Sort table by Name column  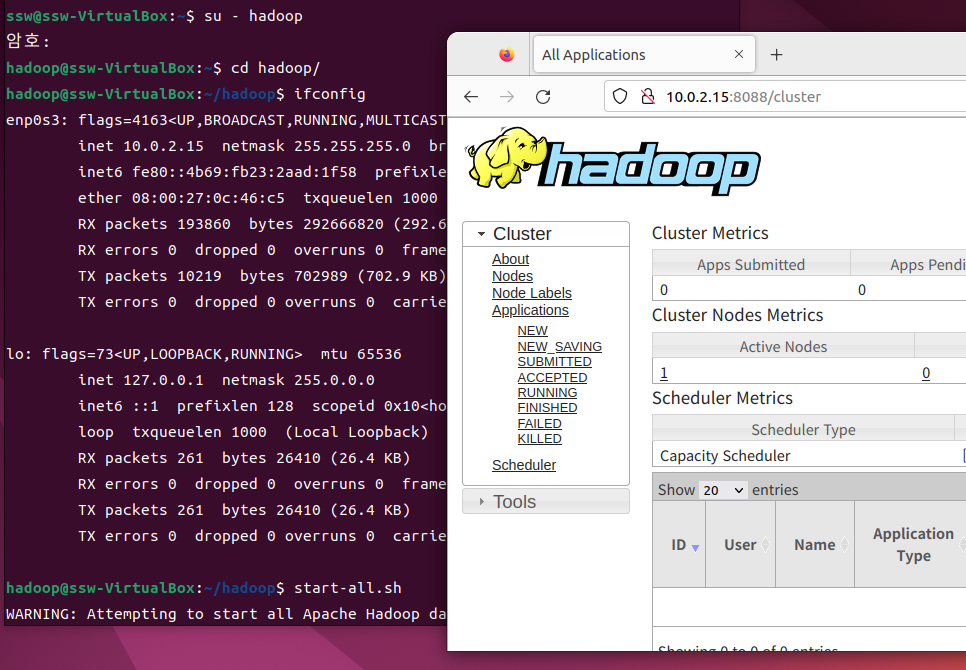(x=814, y=544)
